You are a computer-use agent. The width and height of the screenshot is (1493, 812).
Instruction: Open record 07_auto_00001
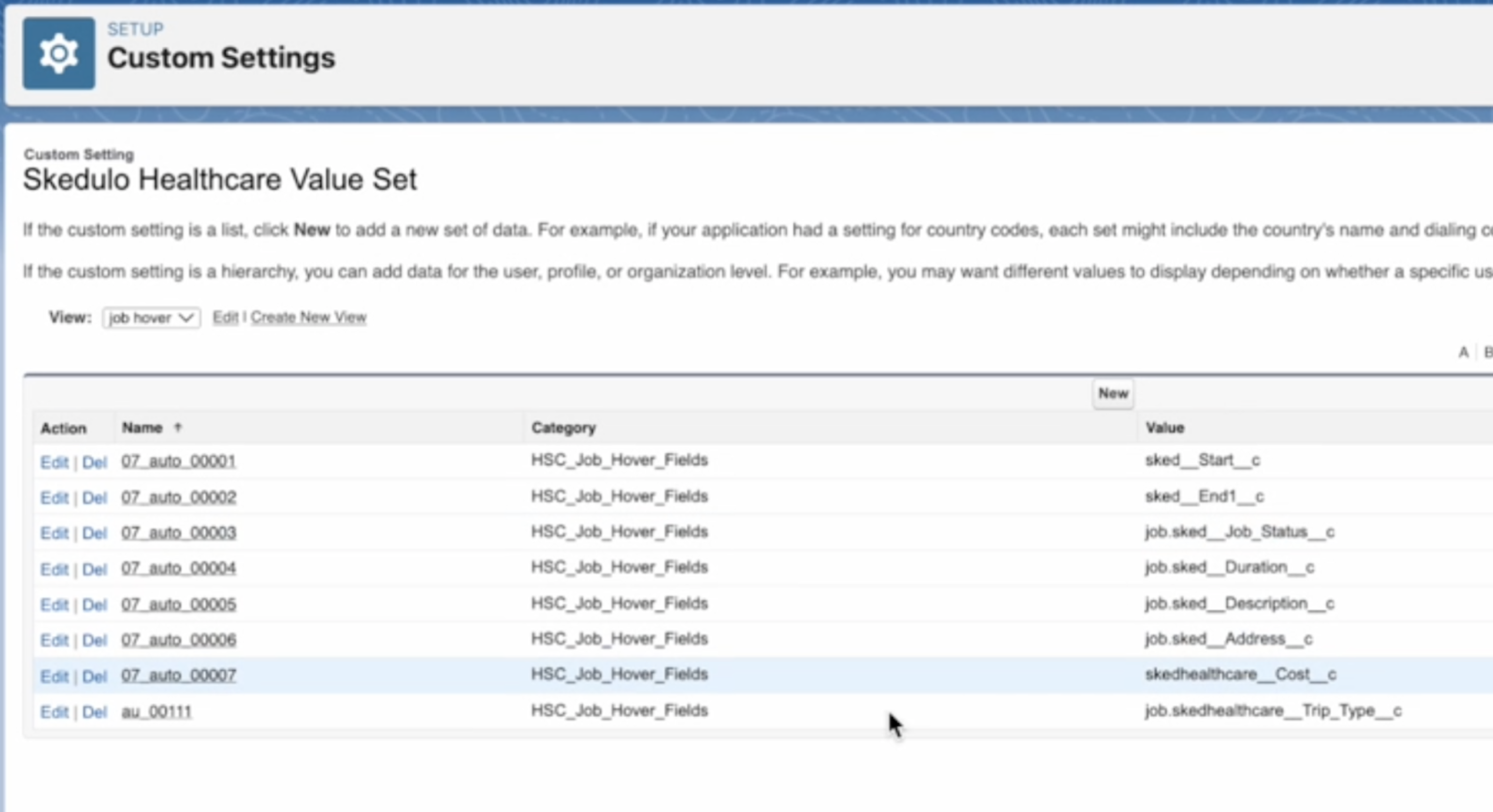[x=179, y=461]
